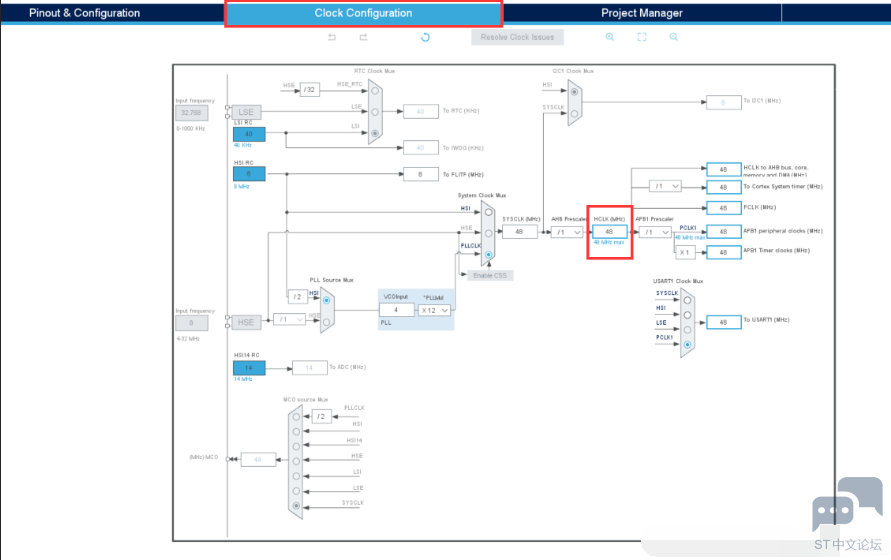Screen dimensions: 891x560
Task: Select HSI in the System Clock Mux
Action: pyautogui.click(x=489, y=212)
